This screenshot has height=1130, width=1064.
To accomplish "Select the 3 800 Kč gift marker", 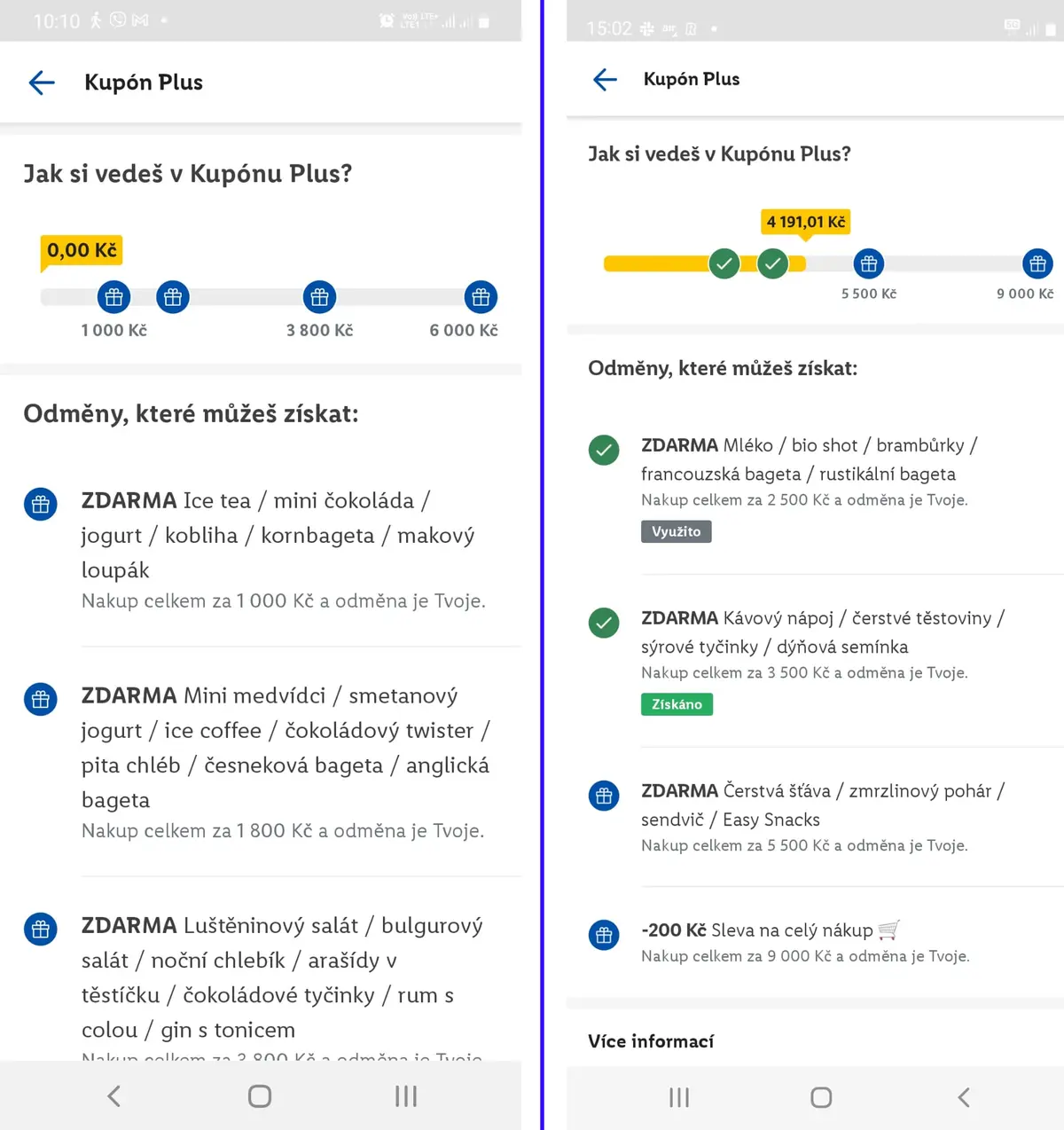I will (319, 297).
